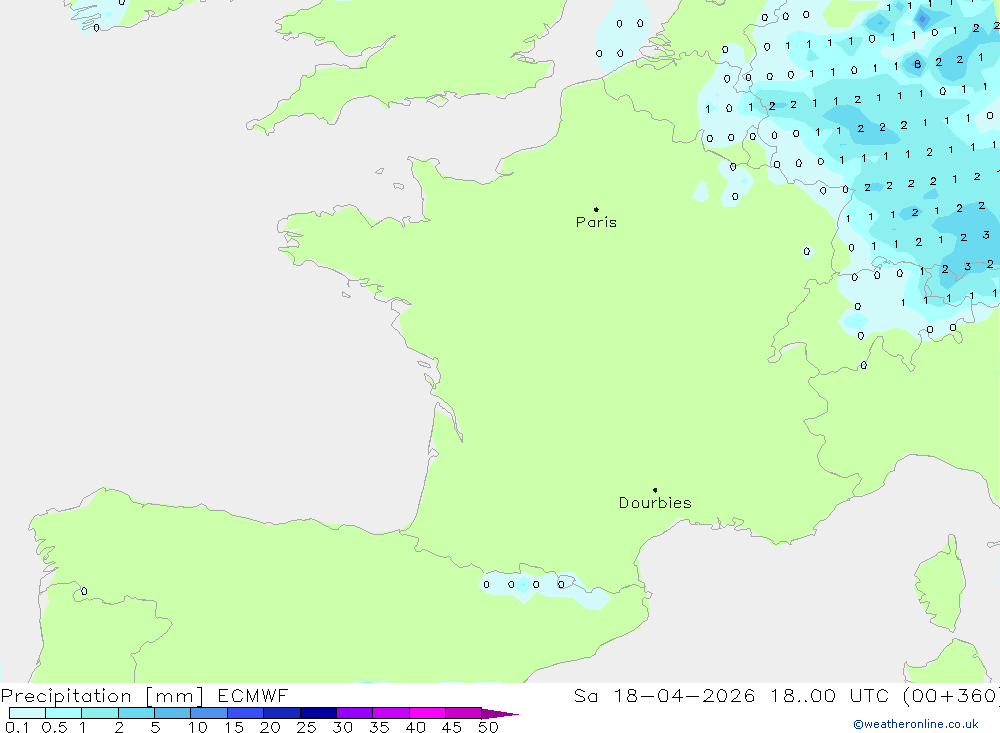Click the '(00+360)' forecast offset text
The image size is (1000, 733).
click(952, 696)
